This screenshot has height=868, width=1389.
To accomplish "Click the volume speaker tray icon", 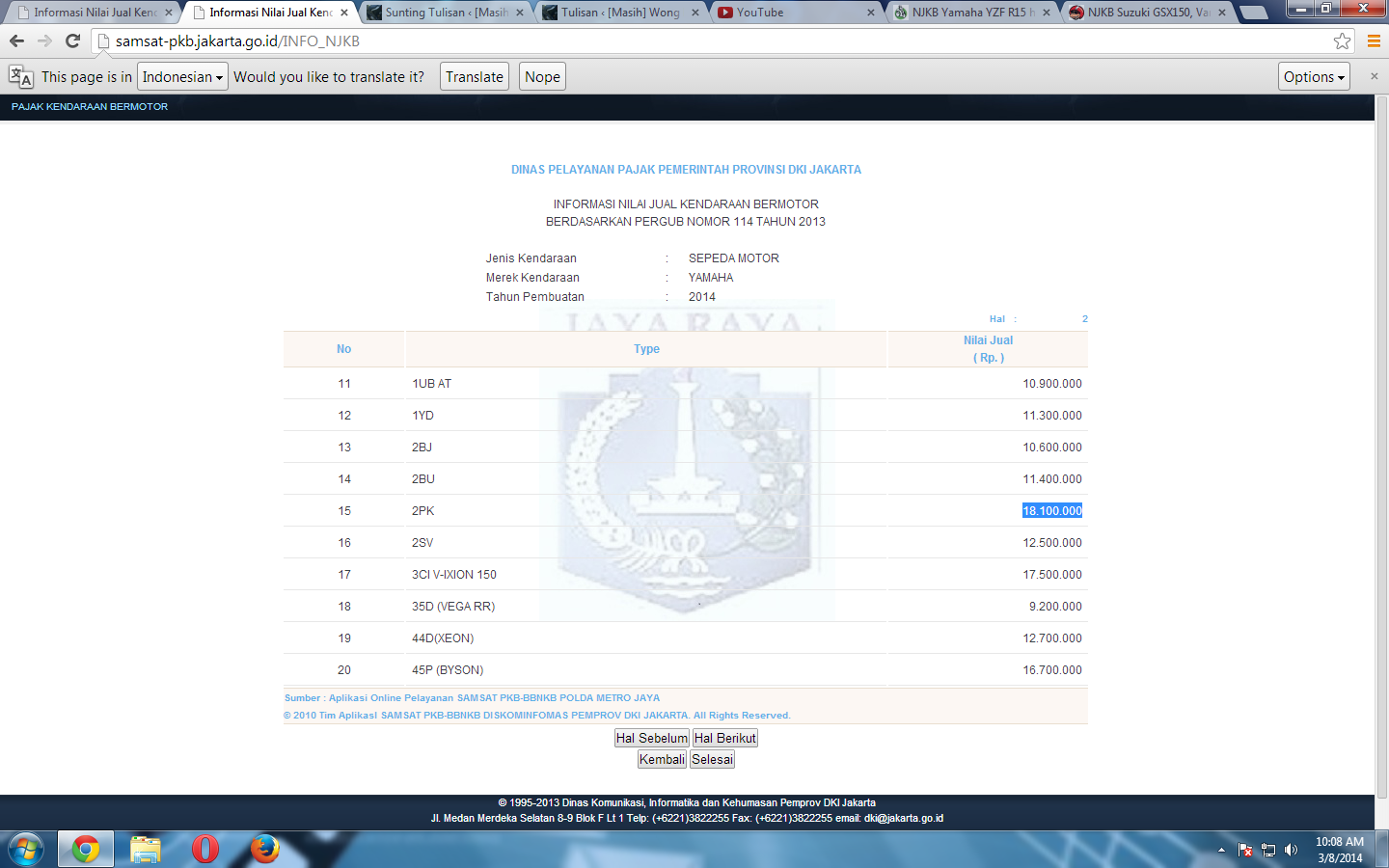I will pyautogui.click(x=1291, y=850).
